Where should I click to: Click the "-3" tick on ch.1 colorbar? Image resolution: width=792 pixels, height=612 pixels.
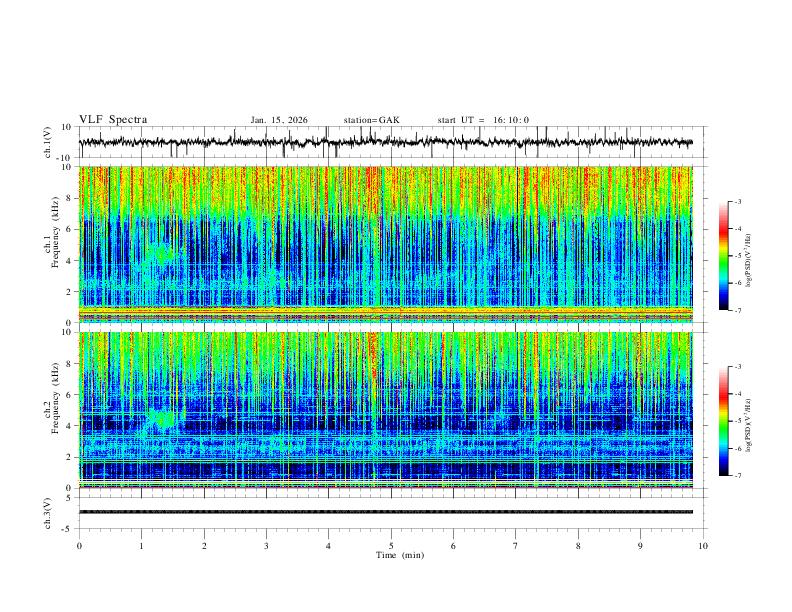pos(737,201)
